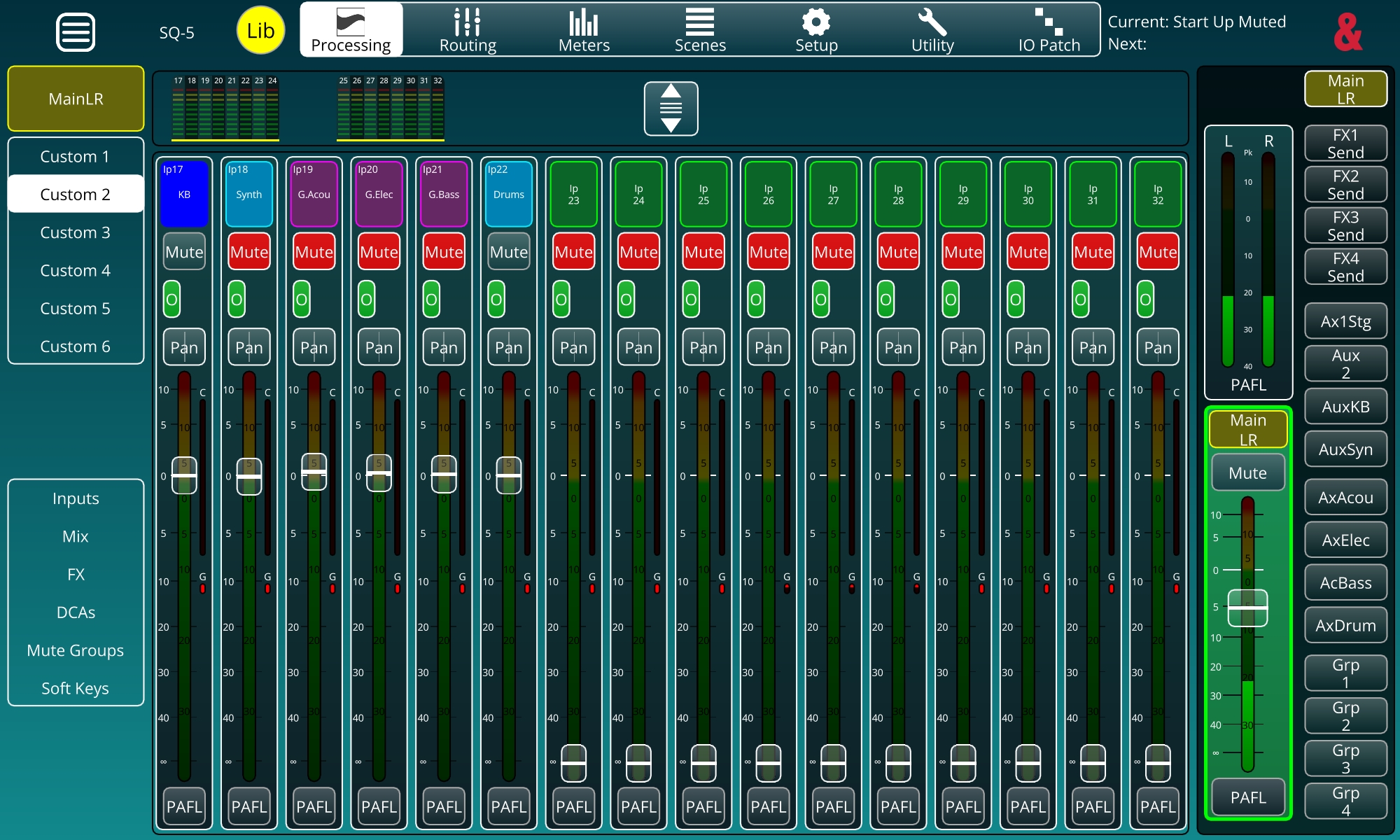Switch to Custom 3 layer
Screen dimensions: 1400x840
point(75,232)
